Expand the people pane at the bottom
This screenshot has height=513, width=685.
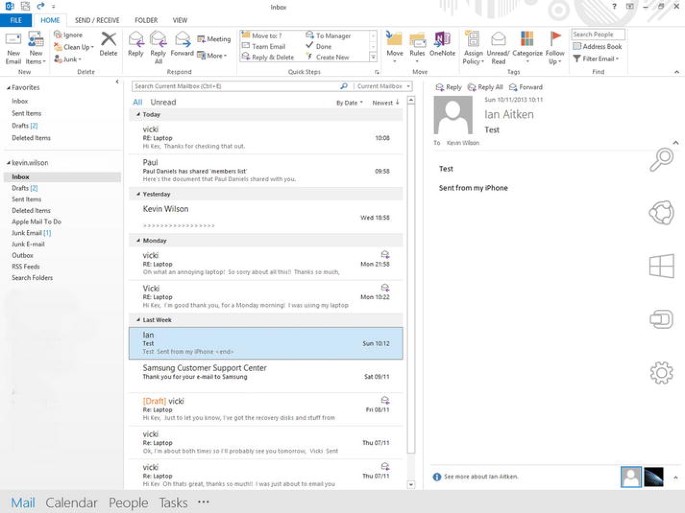(x=675, y=477)
